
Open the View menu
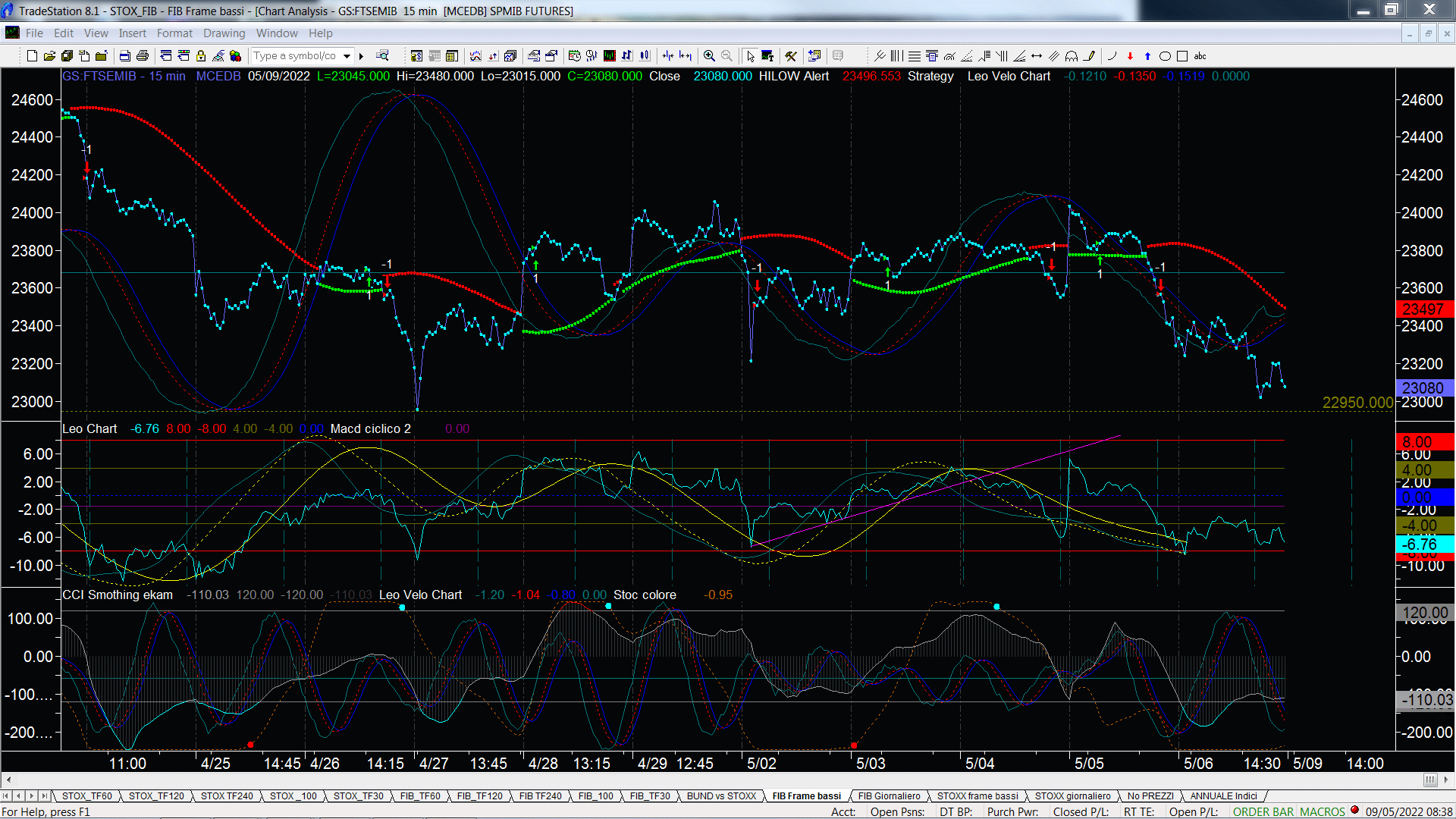[x=96, y=33]
